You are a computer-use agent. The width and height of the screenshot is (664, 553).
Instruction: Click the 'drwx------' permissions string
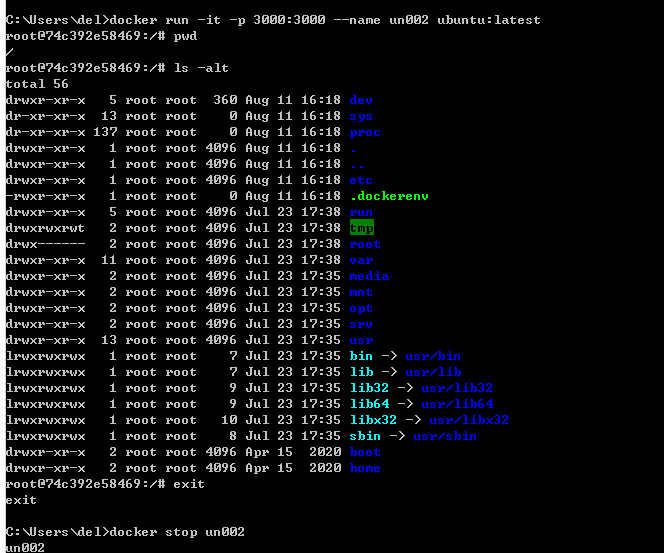[x=45, y=244]
